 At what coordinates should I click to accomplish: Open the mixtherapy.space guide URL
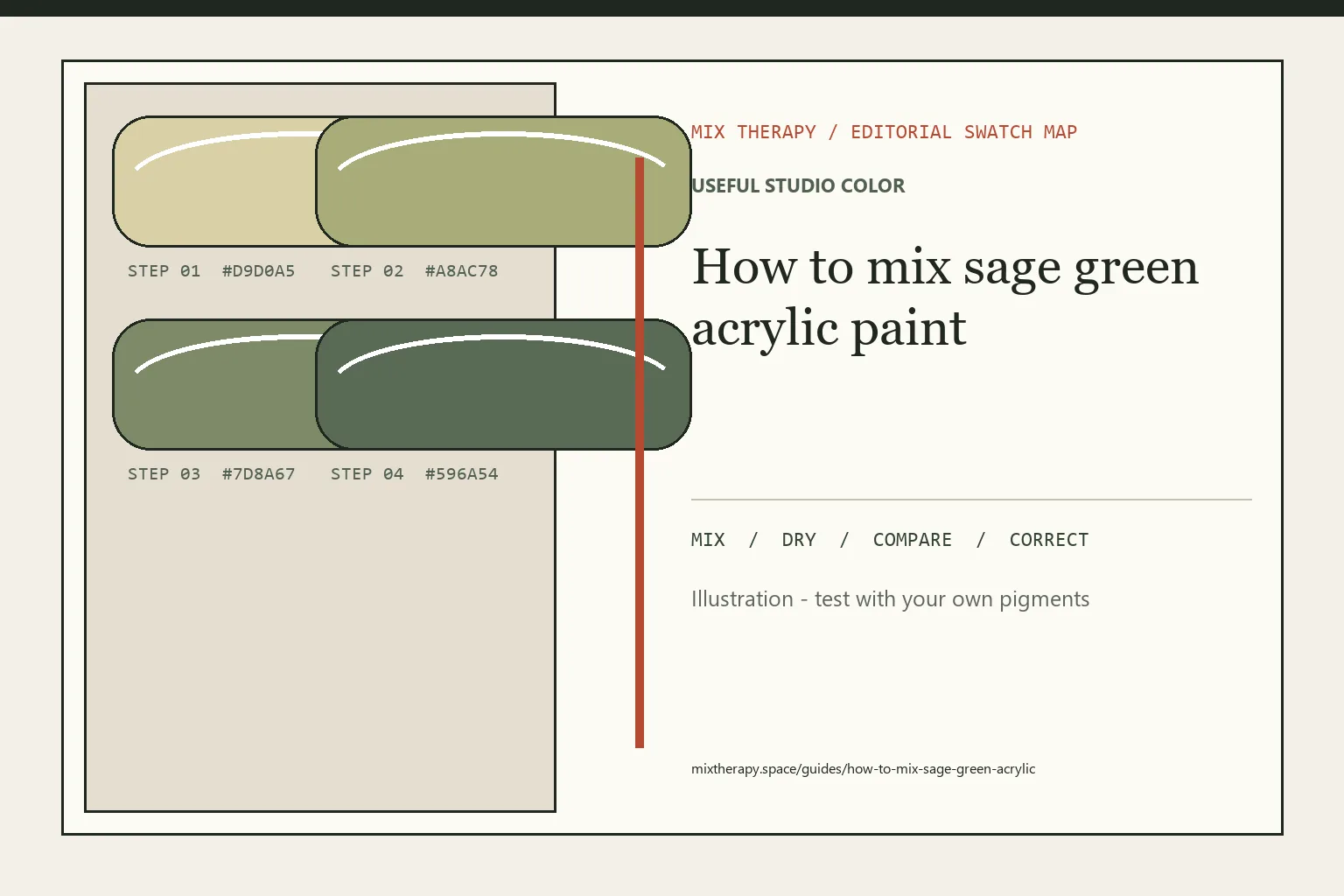[x=863, y=769]
